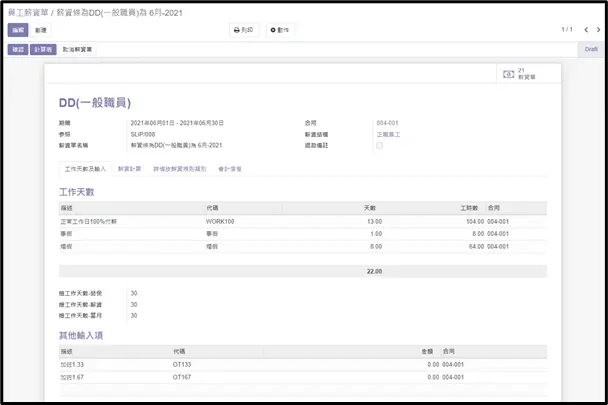Switch to the 工作天數及輸入 tab
608x405 pixels.
[x=85, y=169]
